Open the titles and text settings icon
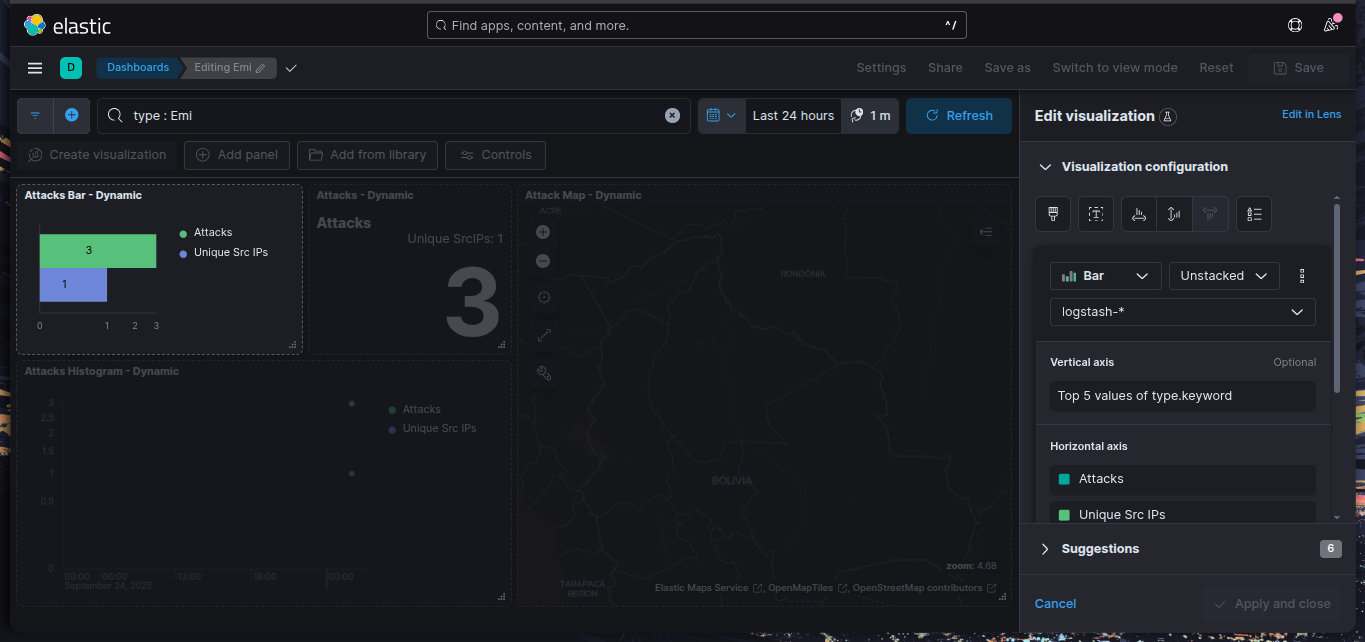Viewport: 1365px width, 642px height. [1096, 213]
